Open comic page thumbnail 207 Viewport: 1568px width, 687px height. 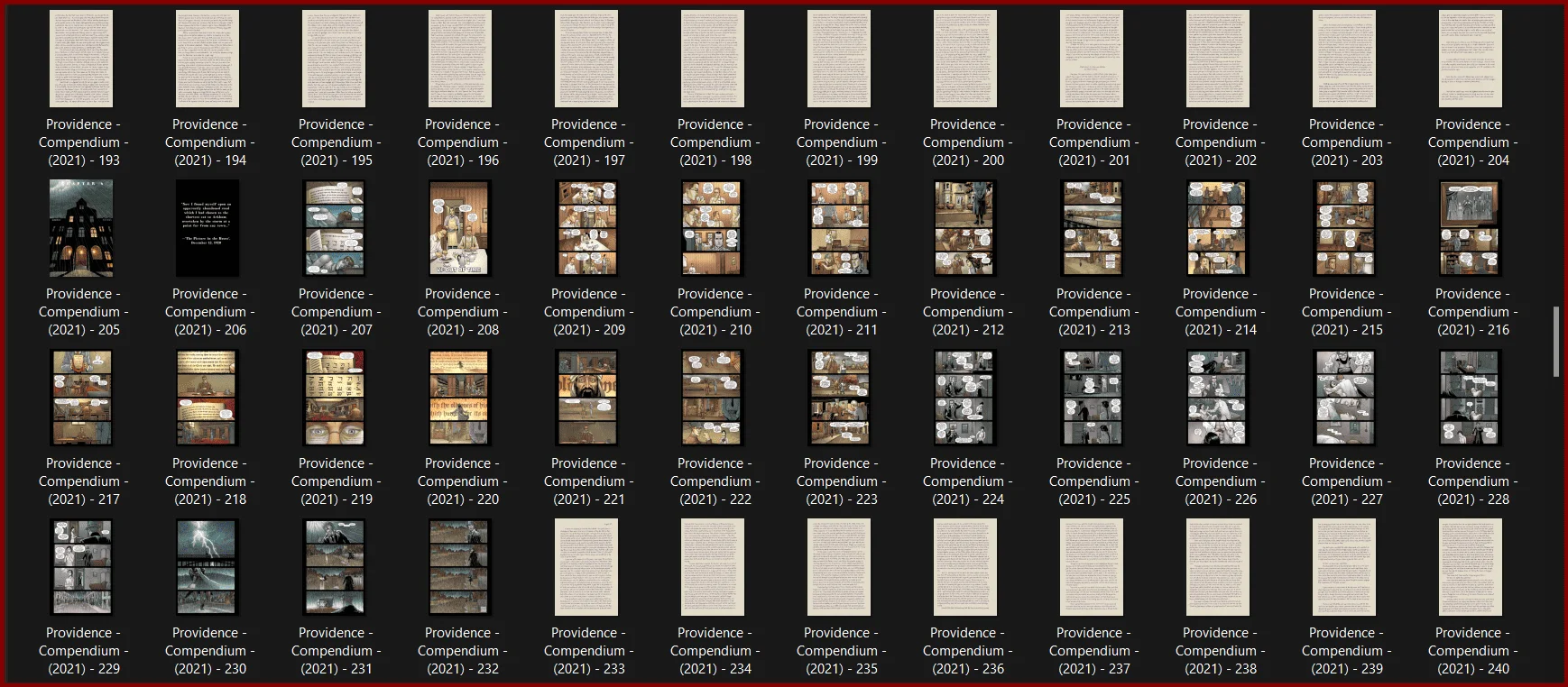tap(334, 228)
